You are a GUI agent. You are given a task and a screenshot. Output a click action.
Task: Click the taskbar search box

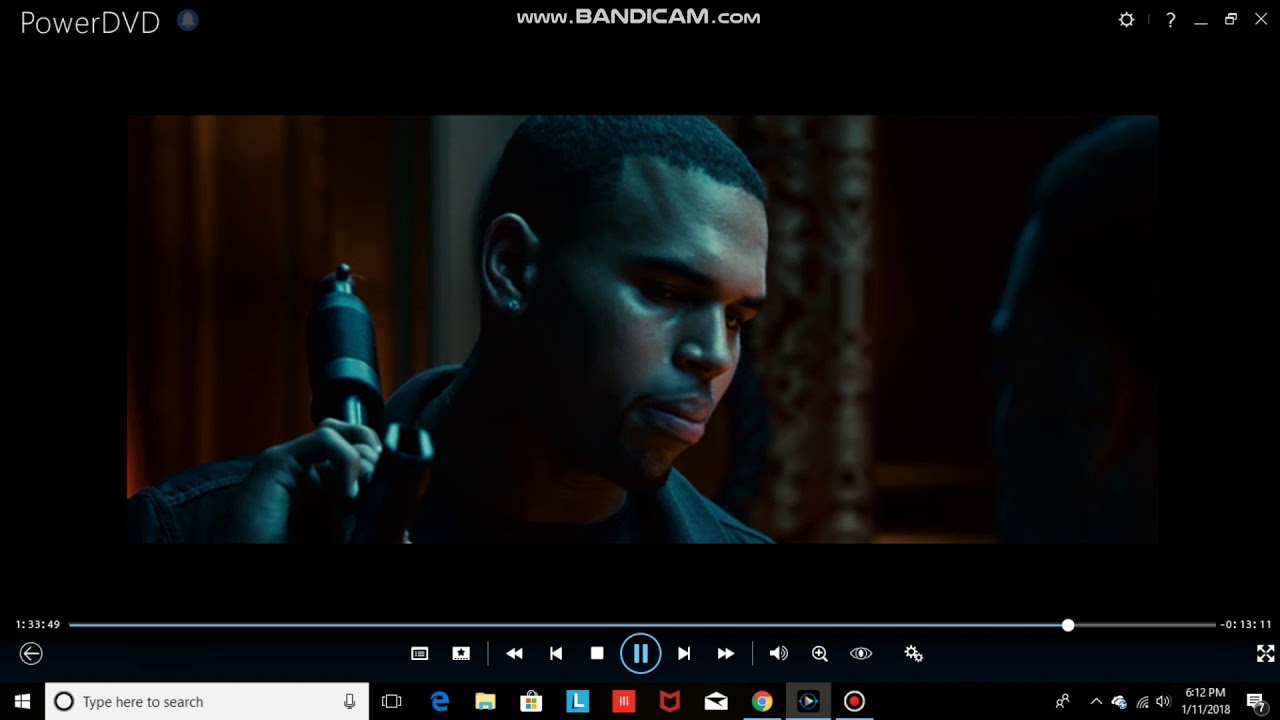click(207, 701)
